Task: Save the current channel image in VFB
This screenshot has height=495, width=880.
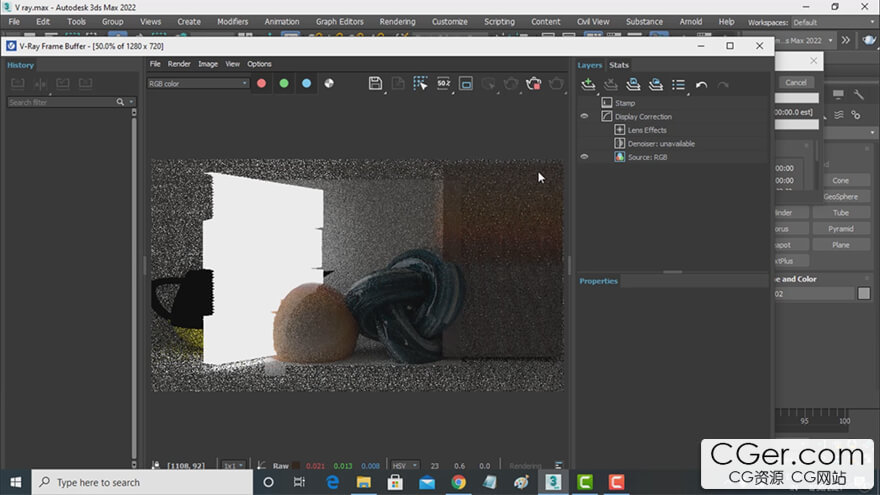Action: tap(375, 84)
